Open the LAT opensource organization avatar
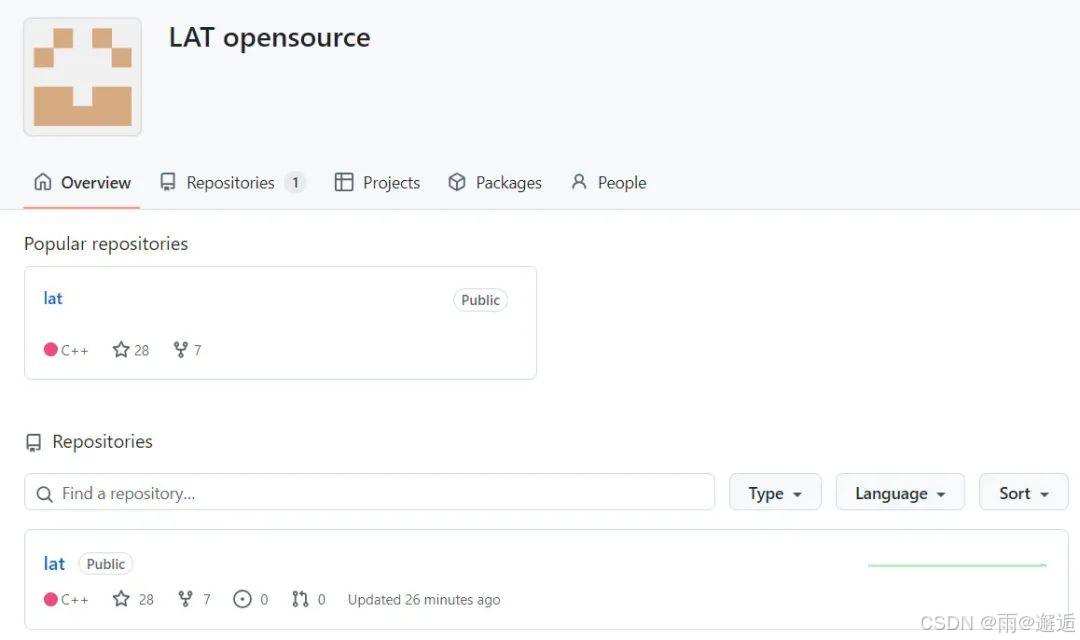1080x640 pixels. tap(83, 76)
